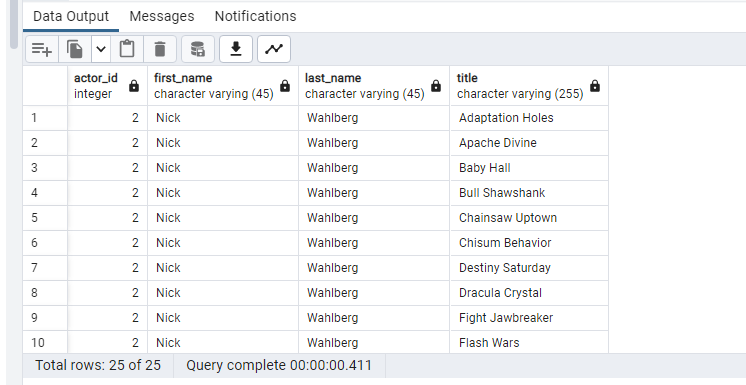Select the Data Output tab
This screenshot has height=385, width=746.
point(71,16)
